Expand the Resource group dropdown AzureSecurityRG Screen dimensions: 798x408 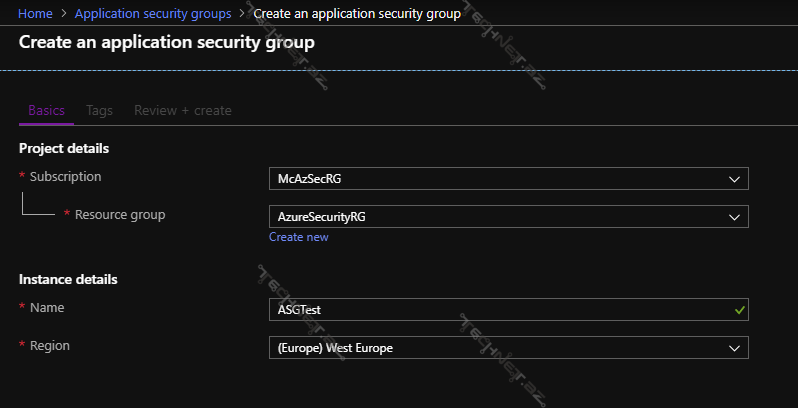click(500, 216)
